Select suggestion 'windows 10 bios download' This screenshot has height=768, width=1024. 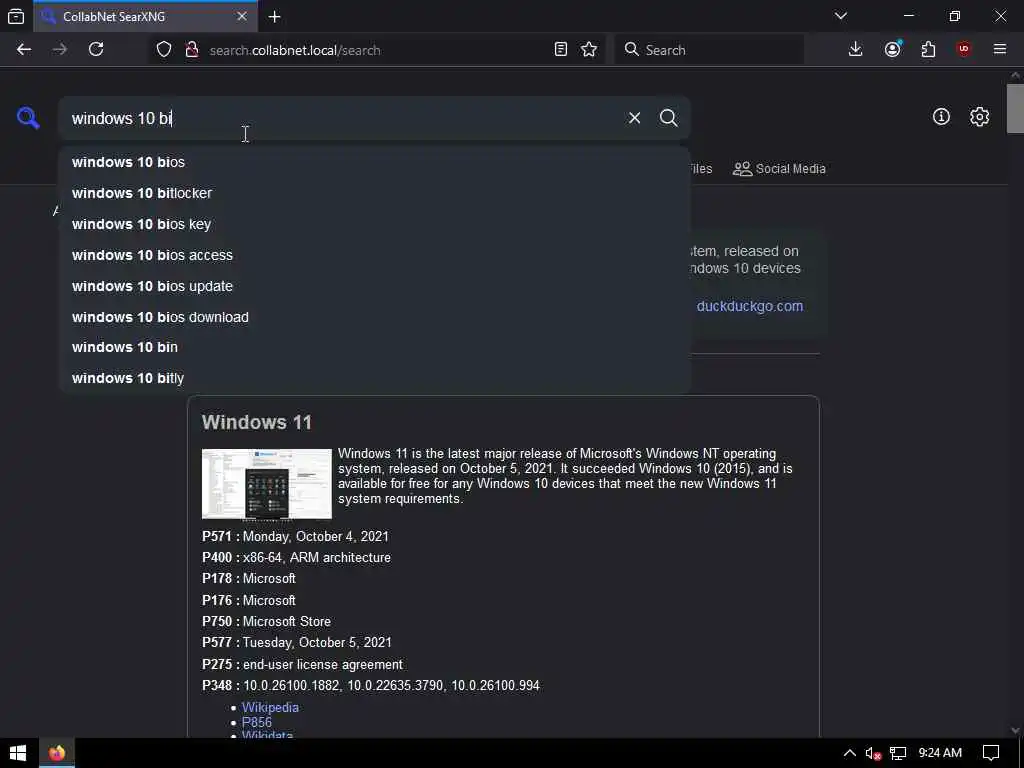coord(374,317)
